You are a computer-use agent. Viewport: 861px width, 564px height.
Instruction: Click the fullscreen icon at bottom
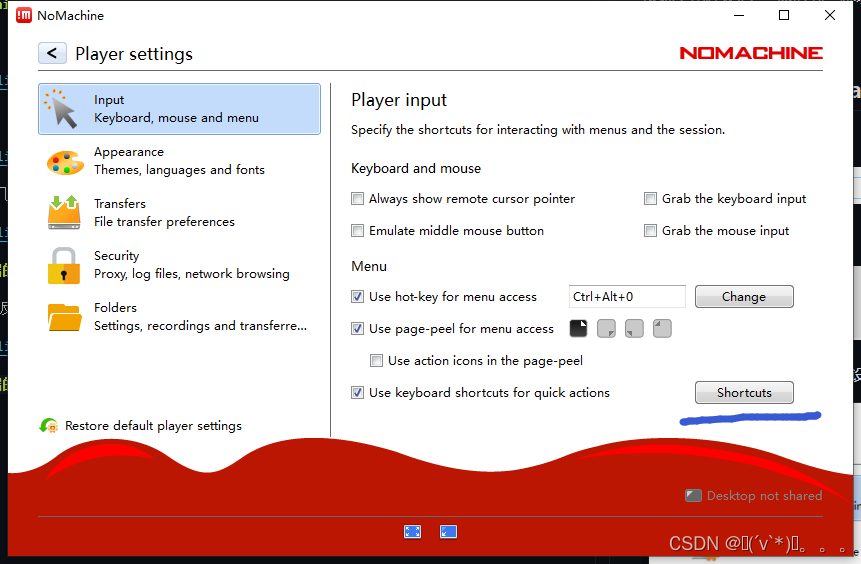[x=412, y=532]
